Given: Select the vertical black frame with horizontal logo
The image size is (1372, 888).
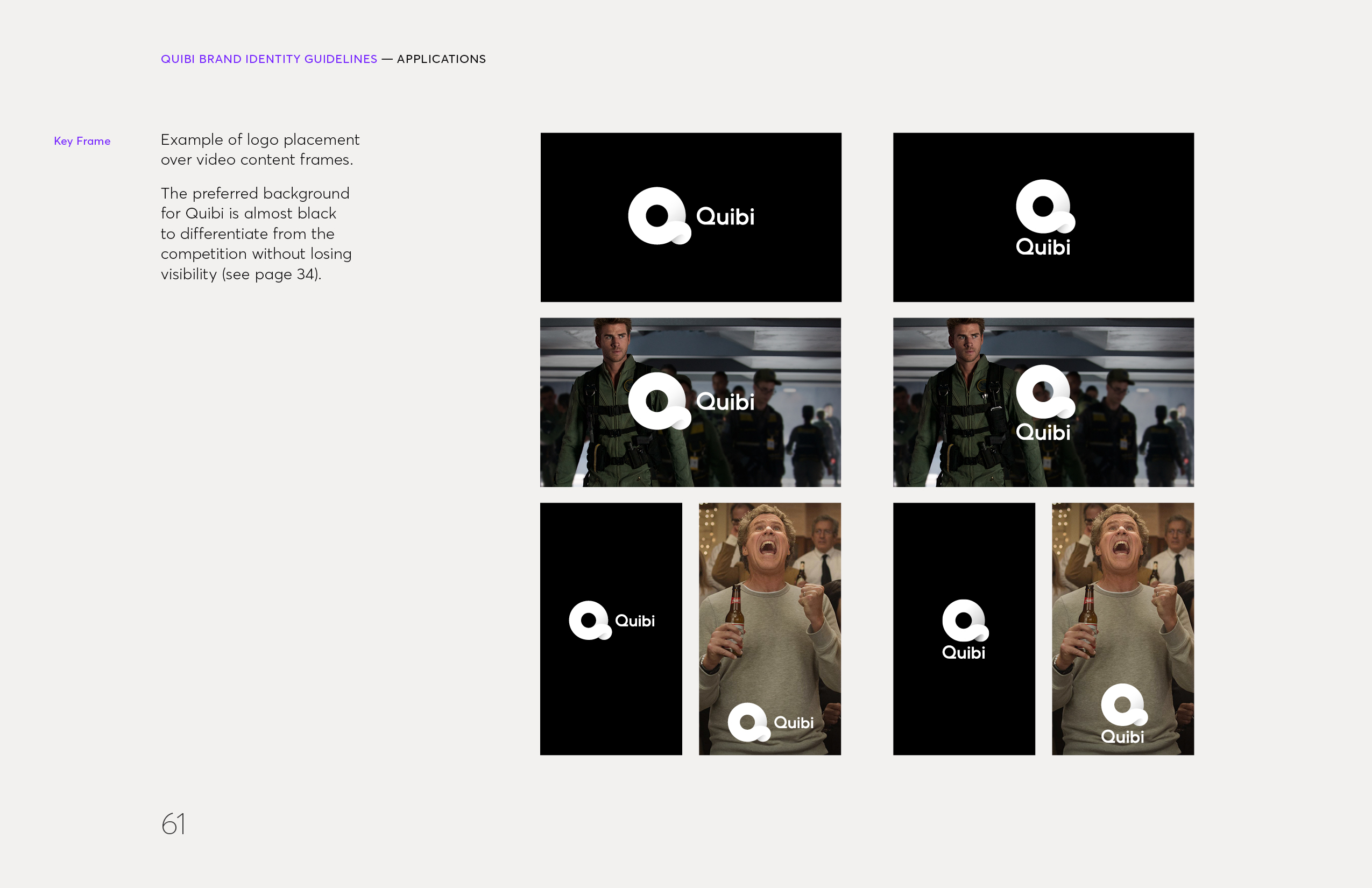Looking at the screenshot, I should coord(611,629).
